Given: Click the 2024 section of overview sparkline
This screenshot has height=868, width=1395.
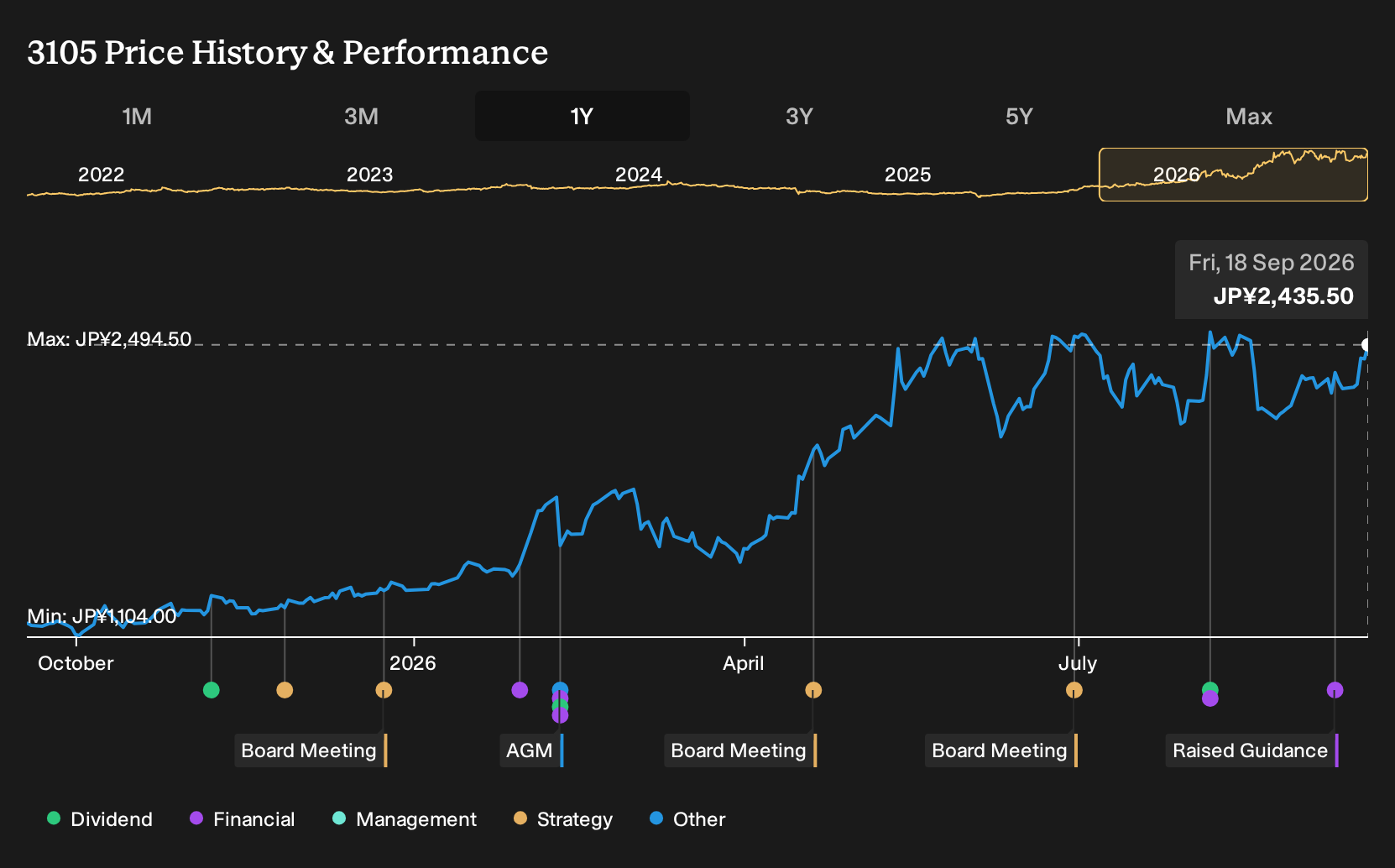Looking at the screenshot, I should tap(639, 175).
